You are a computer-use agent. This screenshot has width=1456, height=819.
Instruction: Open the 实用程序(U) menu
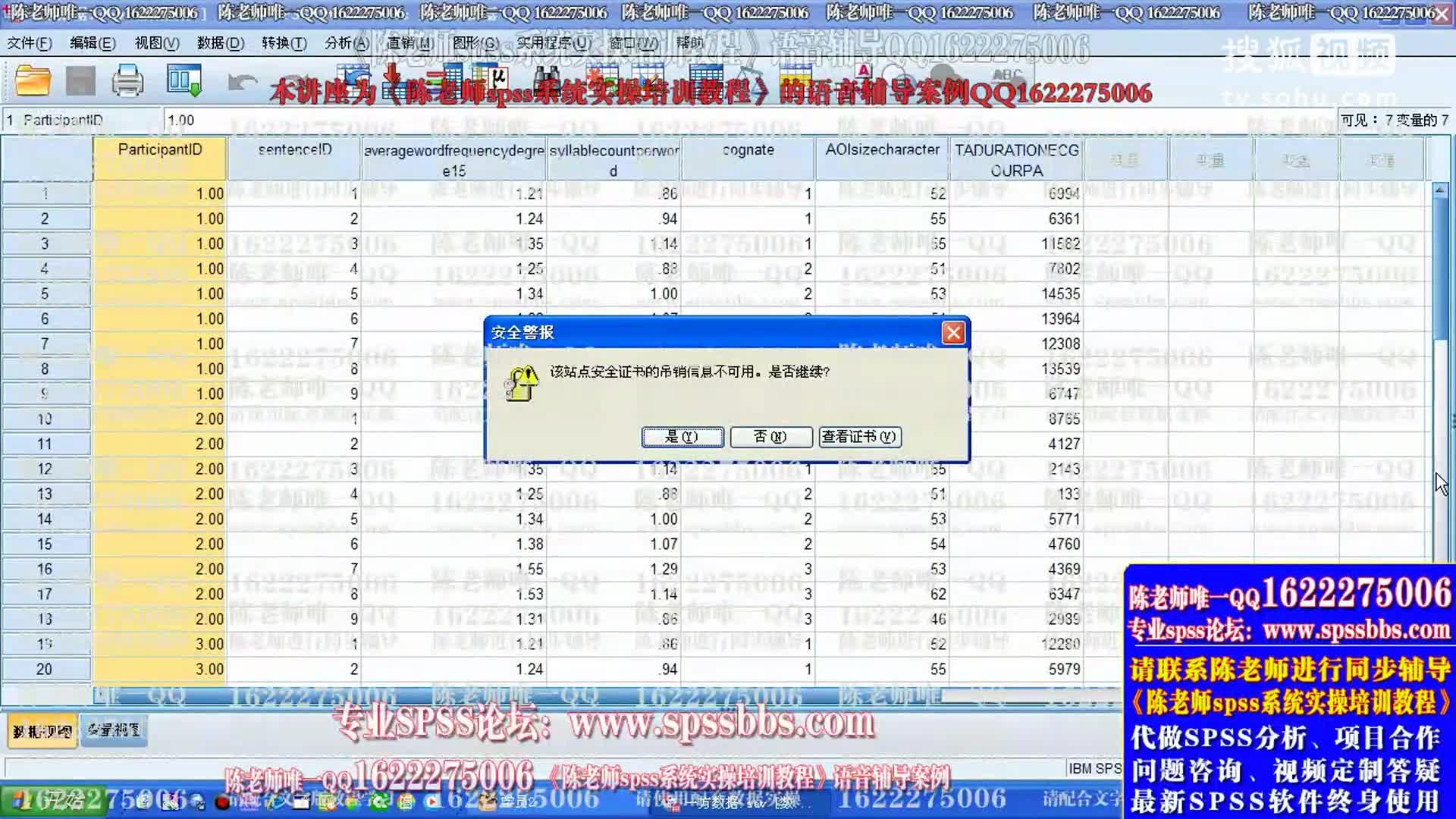554,43
